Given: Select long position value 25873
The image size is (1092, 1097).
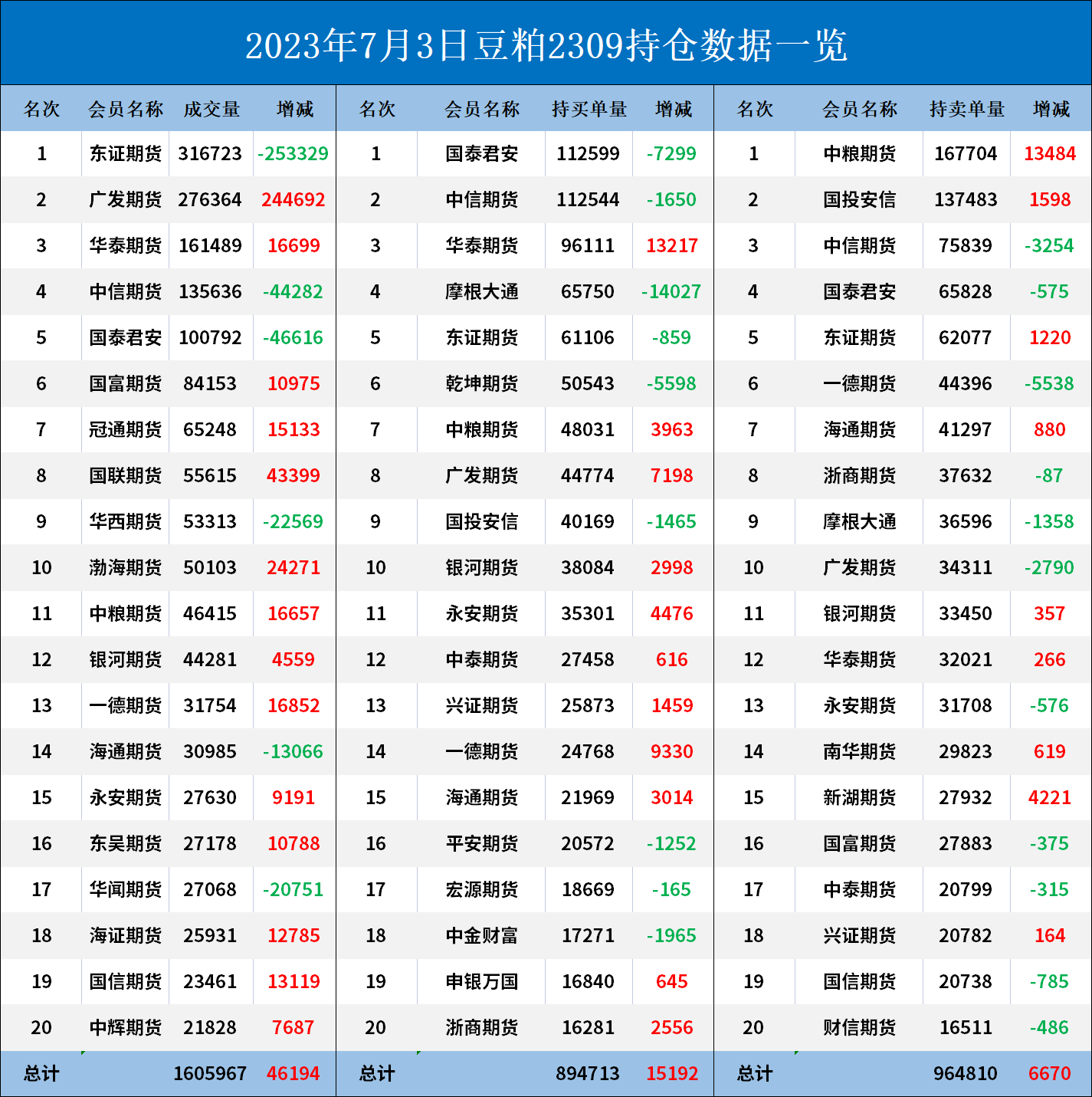Looking at the screenshot, I should (x=588, y=706).
